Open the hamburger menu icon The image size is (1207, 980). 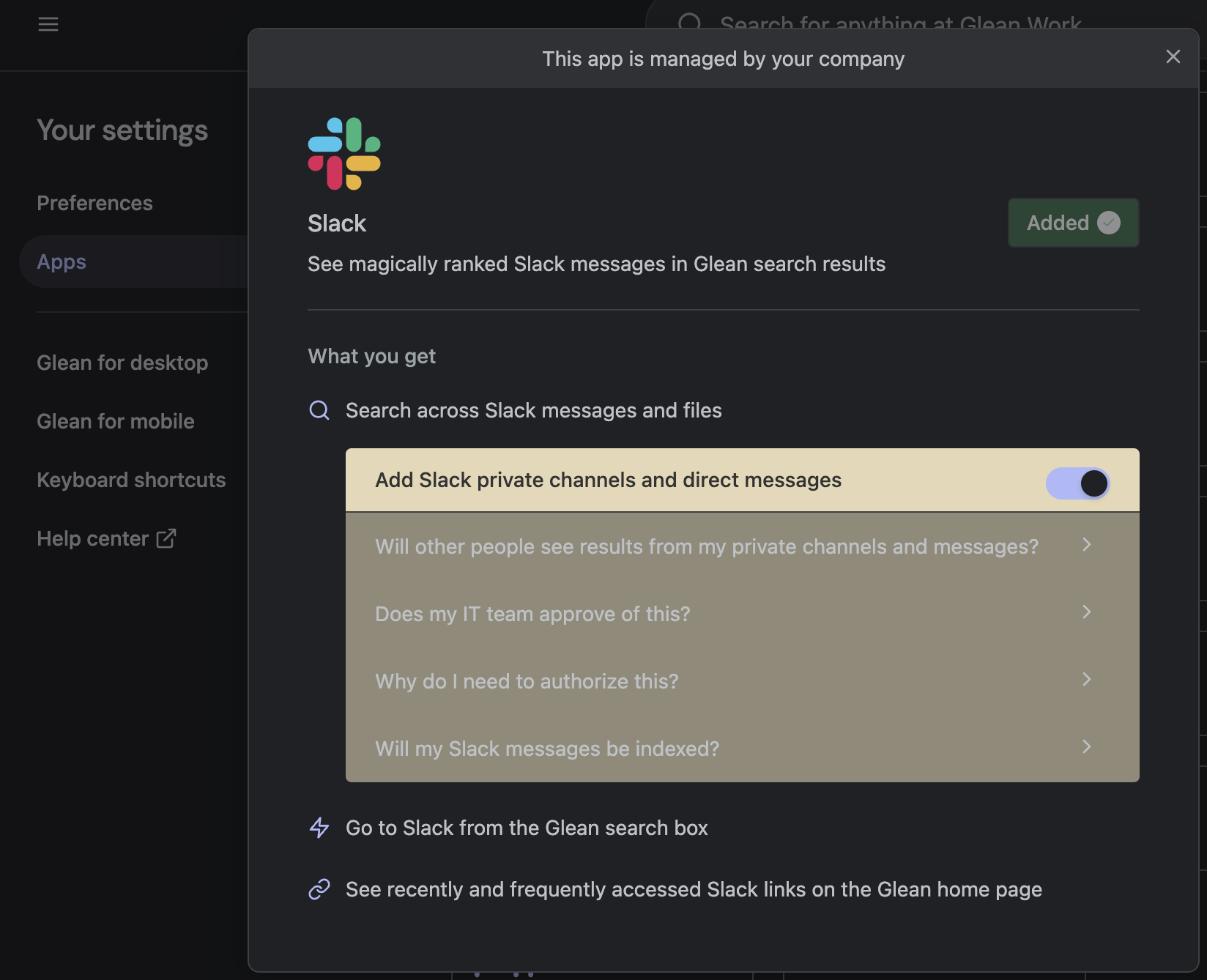(x=48, y=24)
